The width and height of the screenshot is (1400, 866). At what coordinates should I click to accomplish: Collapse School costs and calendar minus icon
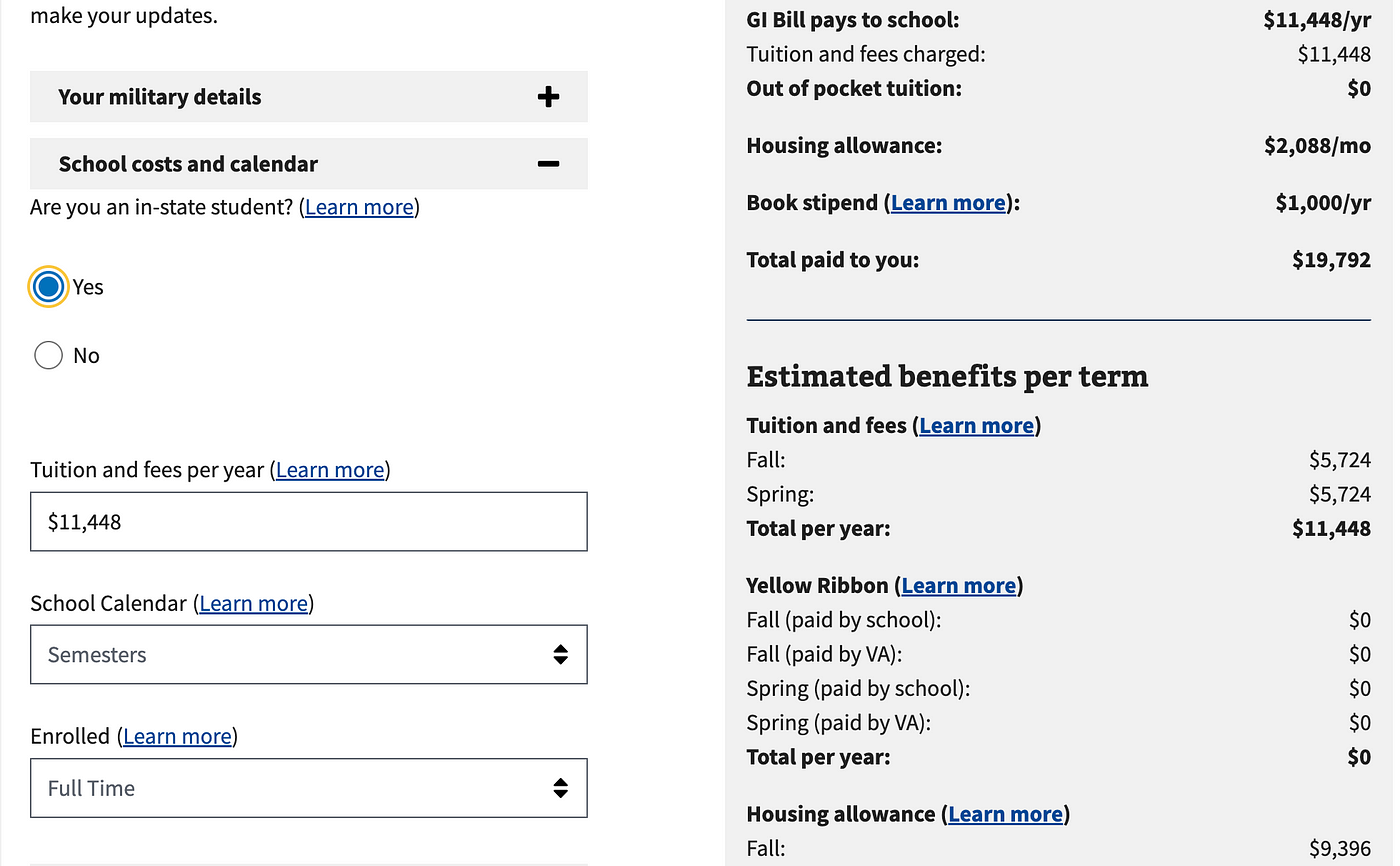tap(548, 164)
